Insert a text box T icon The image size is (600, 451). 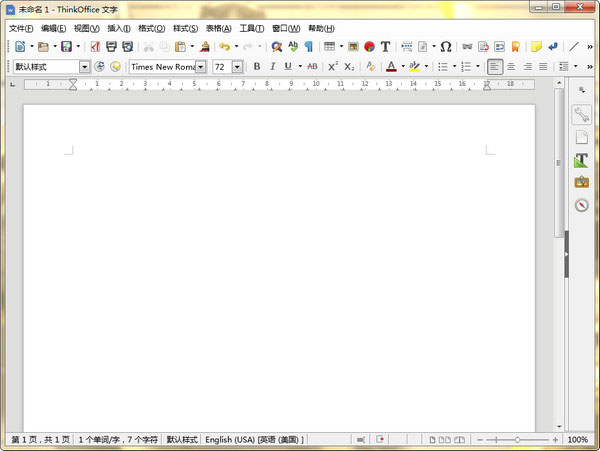click(385, 47)
